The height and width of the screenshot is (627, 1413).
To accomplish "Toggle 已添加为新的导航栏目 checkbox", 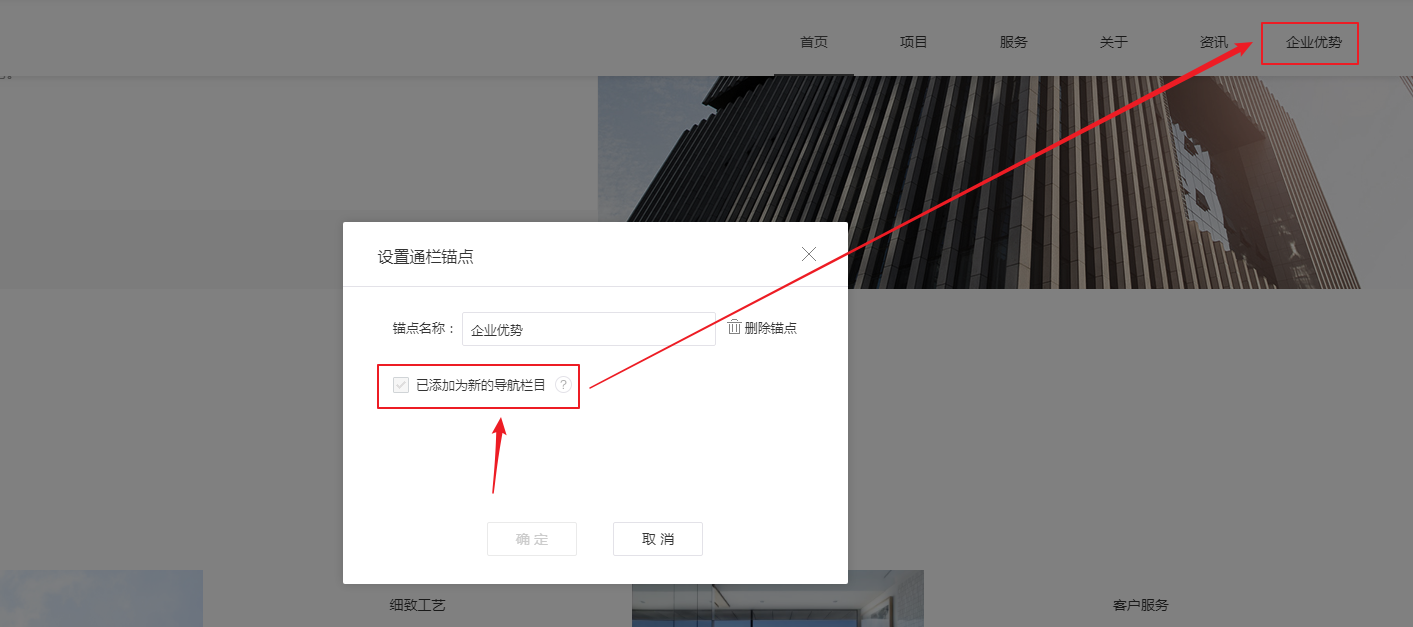I will click(x=401, y=385).
